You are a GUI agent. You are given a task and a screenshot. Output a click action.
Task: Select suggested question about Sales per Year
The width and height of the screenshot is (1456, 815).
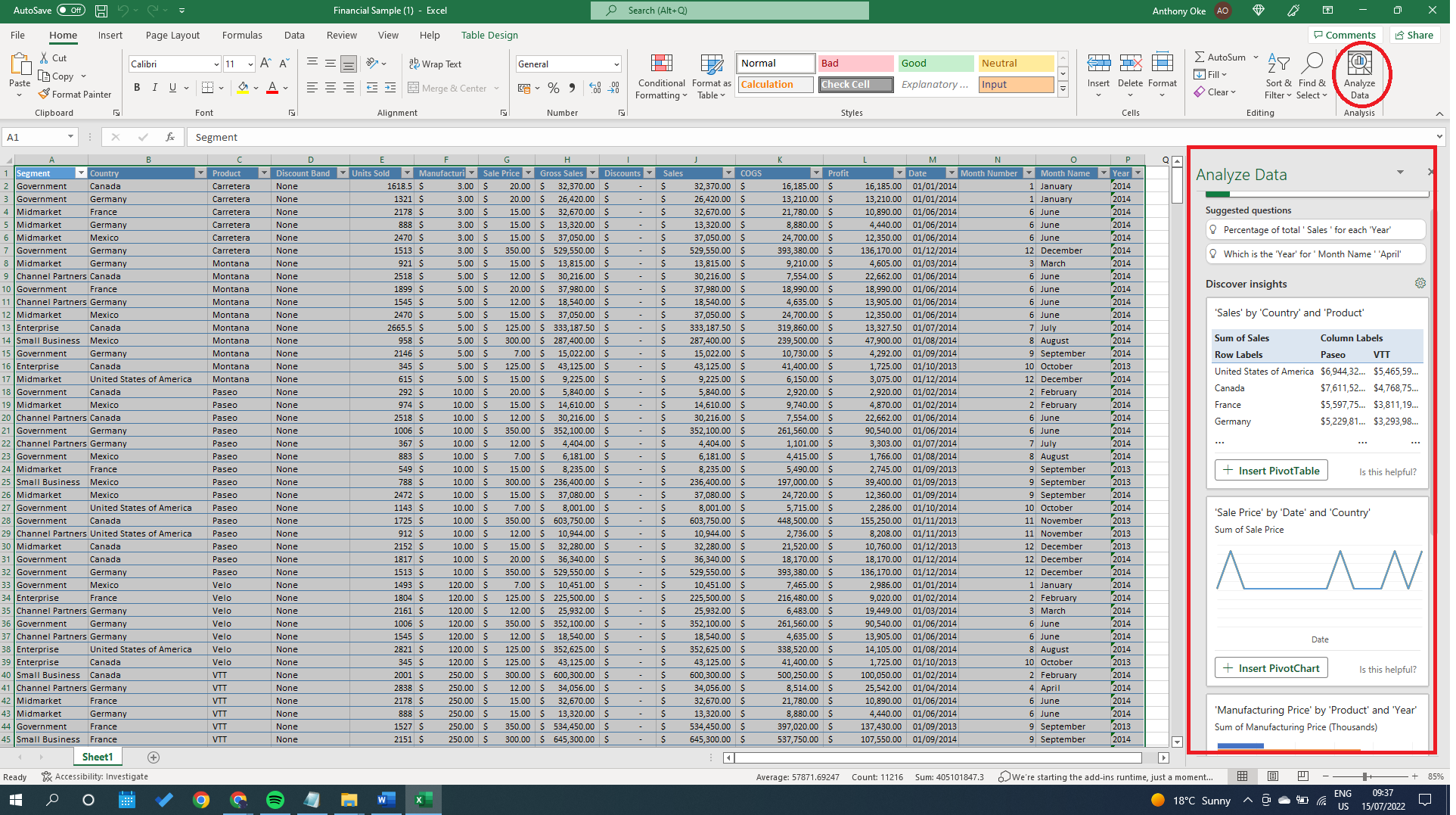pos(1315,229)
